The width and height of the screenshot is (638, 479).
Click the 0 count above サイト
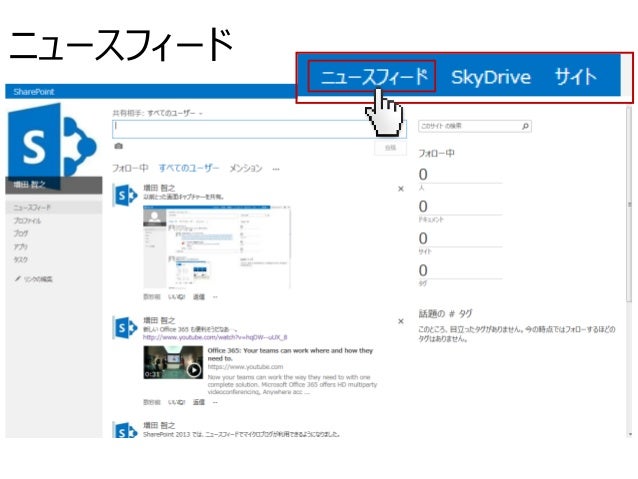click(423, 238)
